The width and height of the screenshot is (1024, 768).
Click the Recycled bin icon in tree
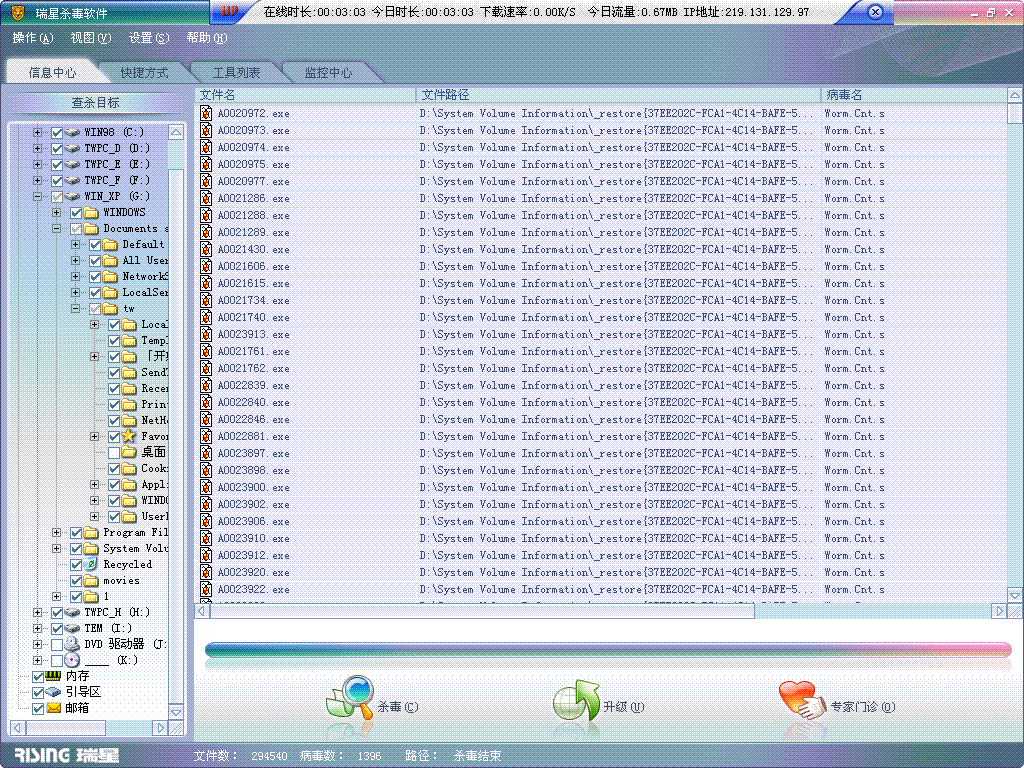click(x=91, y=564)
